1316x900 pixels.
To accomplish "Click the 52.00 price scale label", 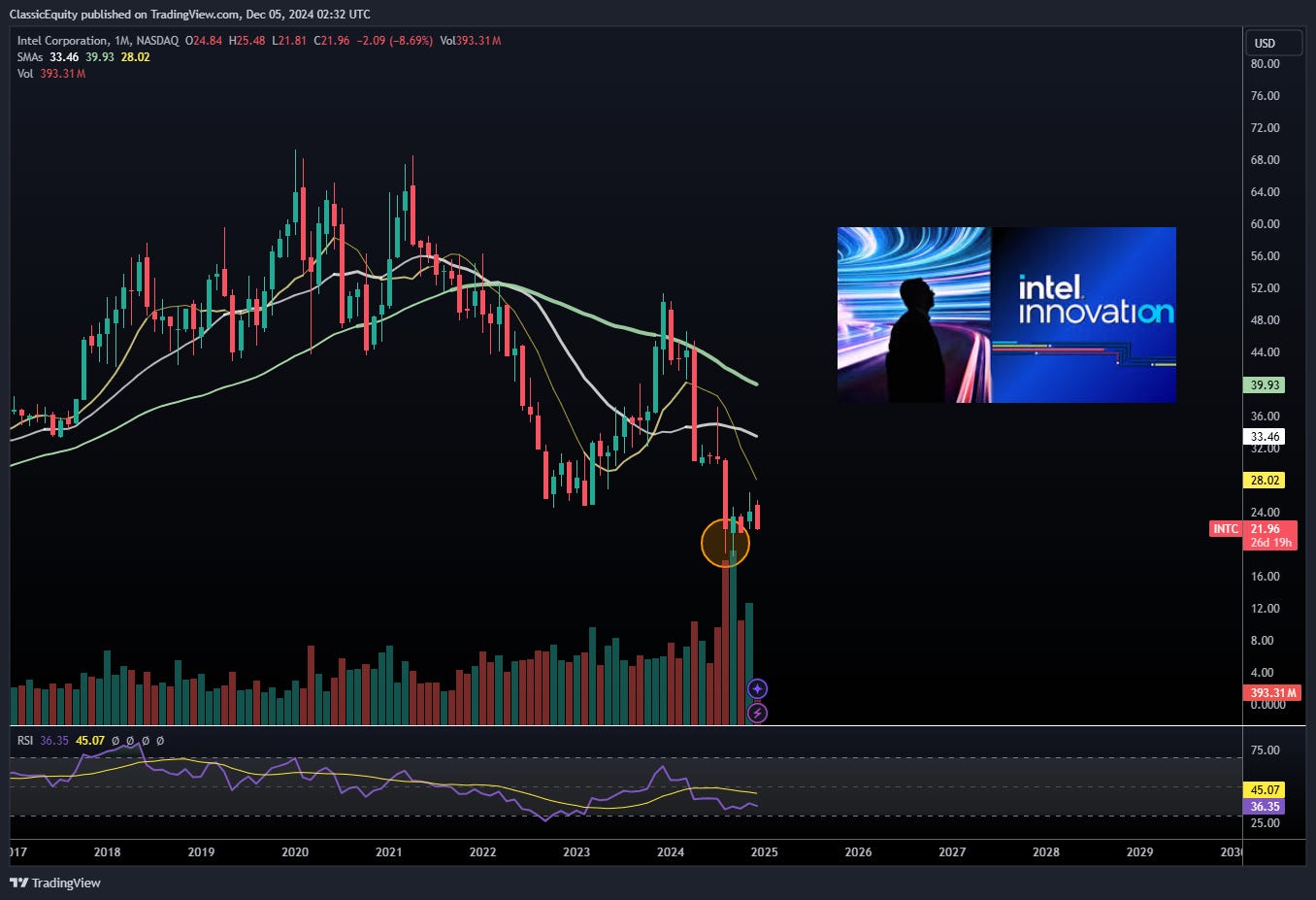I will tap(1265, 288).
